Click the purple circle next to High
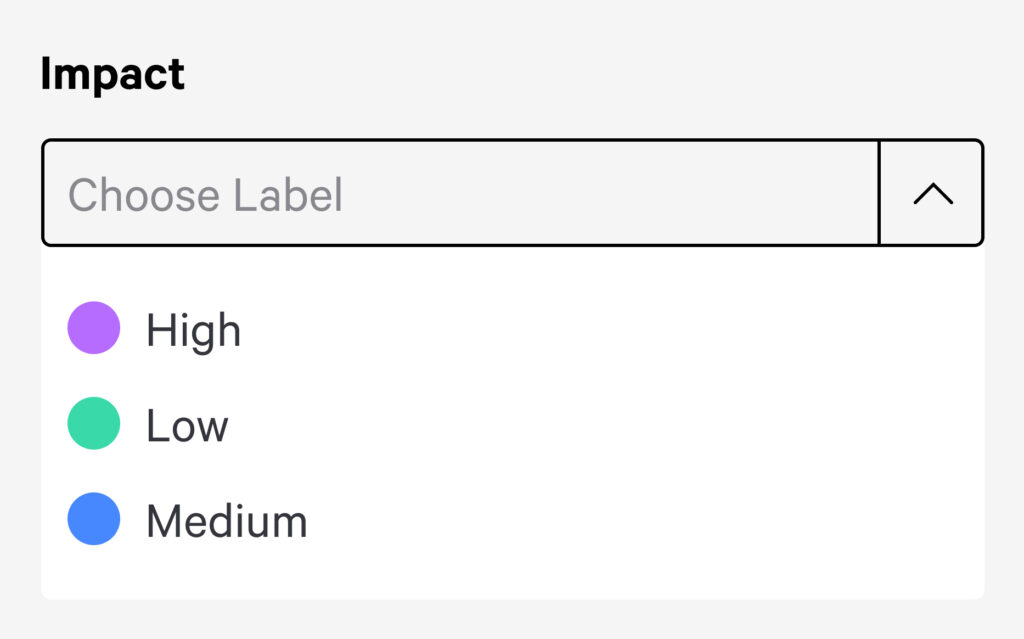This screenshot has width=1024, height=639. click(x=94, y=328)
